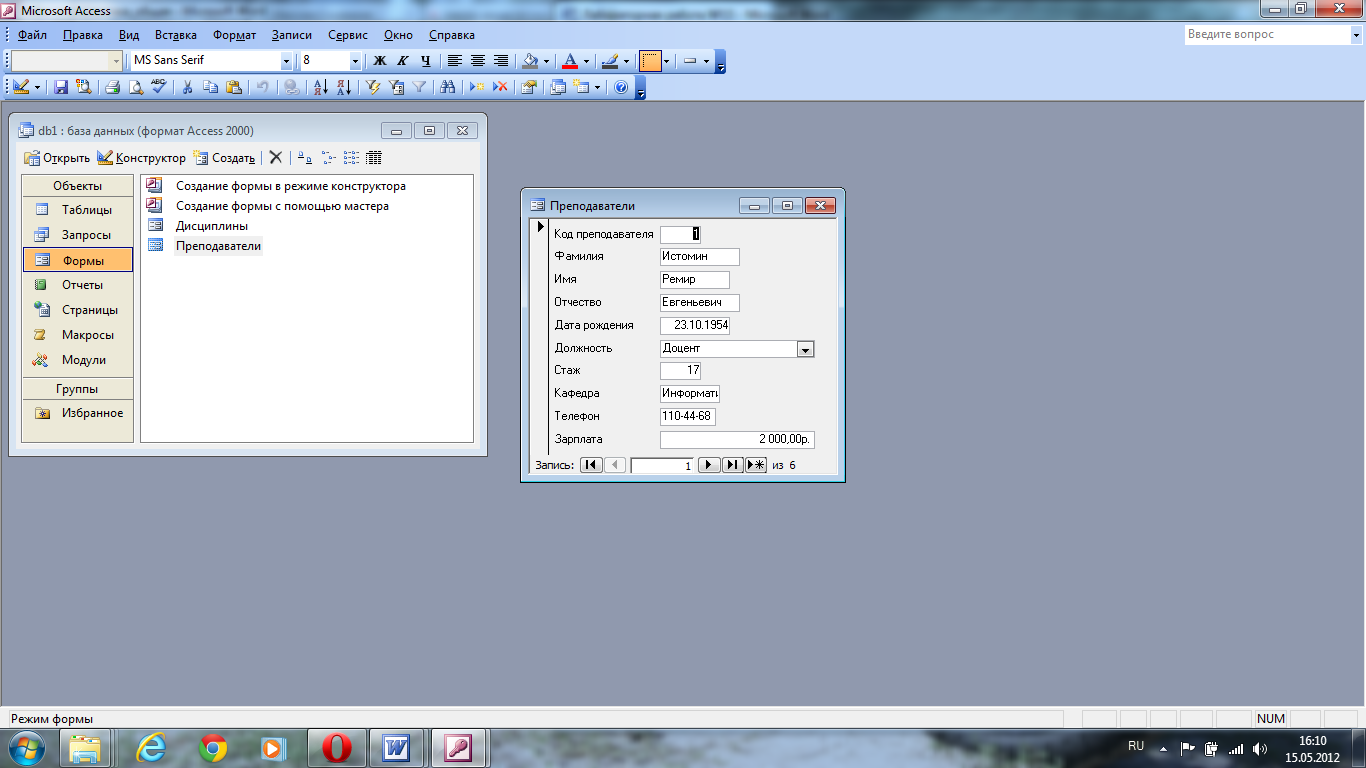Click the Undo arrow icon

tap(262, 87)
